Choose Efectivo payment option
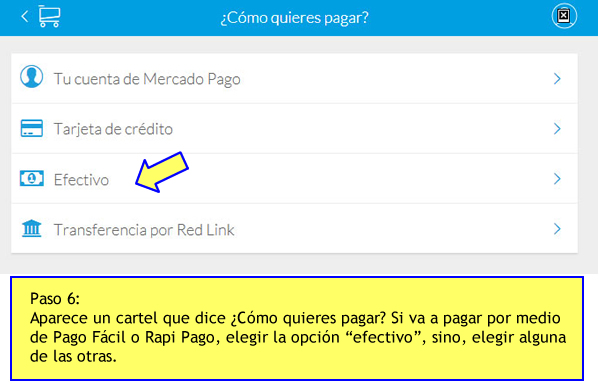600x384 pixels. tap(294, 179)
